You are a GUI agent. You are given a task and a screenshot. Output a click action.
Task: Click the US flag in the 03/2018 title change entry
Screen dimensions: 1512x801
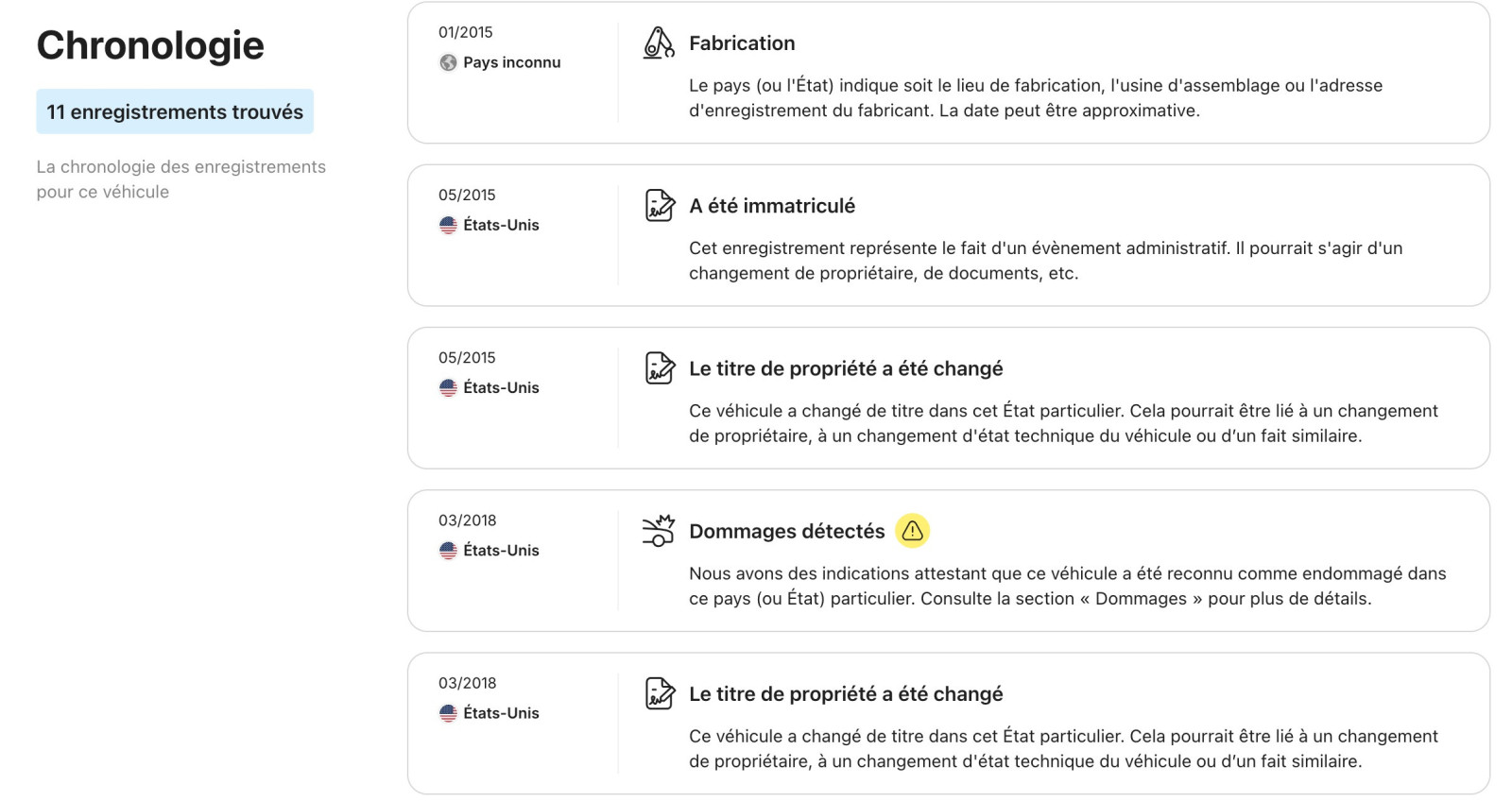[x=448, y=713]
